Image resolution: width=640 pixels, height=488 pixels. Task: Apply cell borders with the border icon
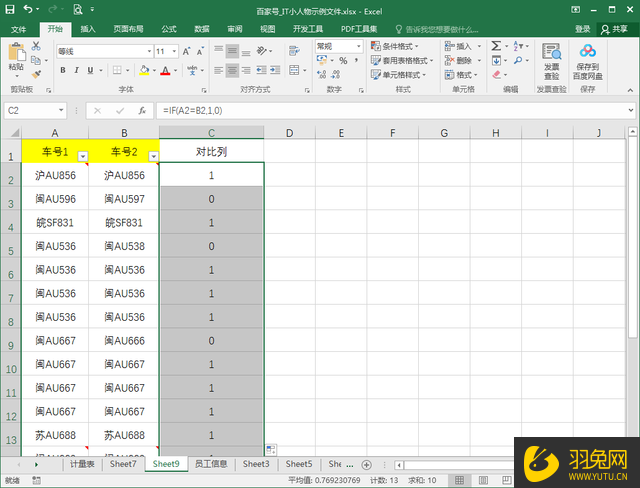click(x=117, y=70)
